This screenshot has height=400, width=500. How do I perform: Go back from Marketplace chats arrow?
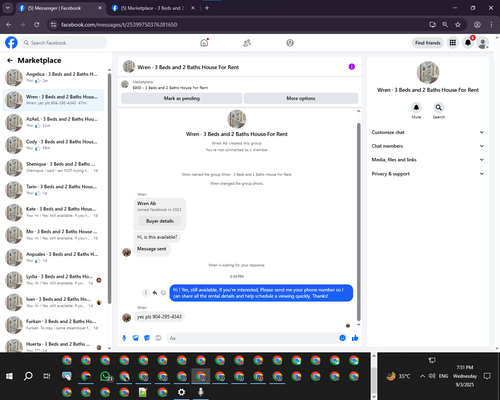pyautogui.click(x=10, y=60)
